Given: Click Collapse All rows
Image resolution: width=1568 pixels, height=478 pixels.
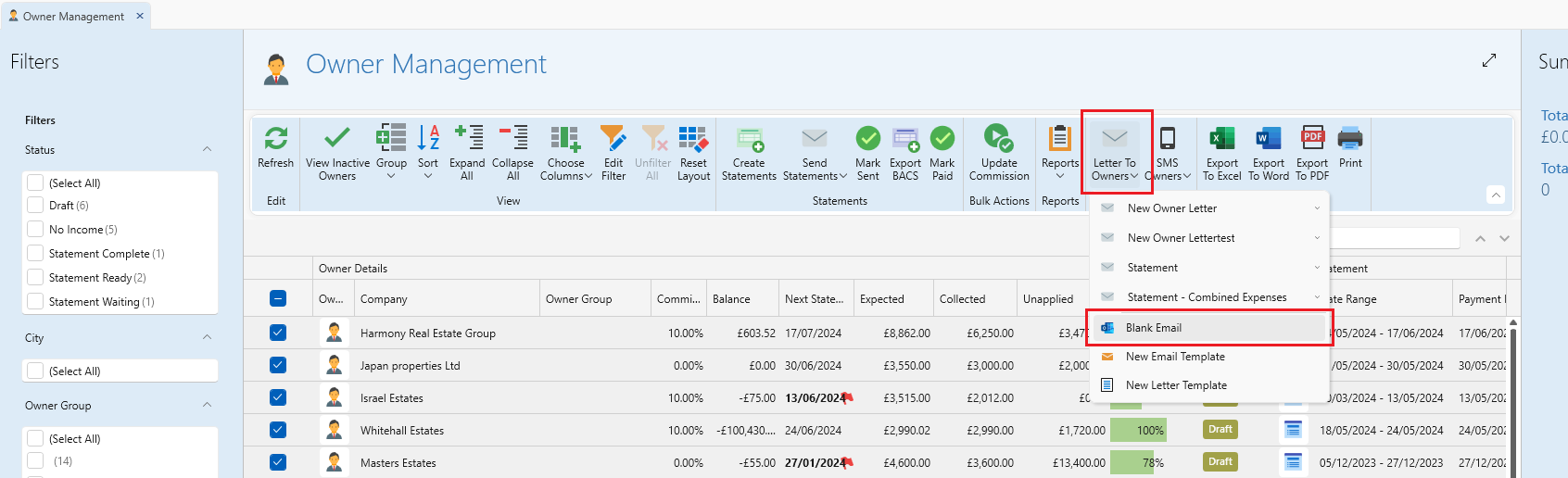Looking at the screenshot, I should [x=512, y=154].
